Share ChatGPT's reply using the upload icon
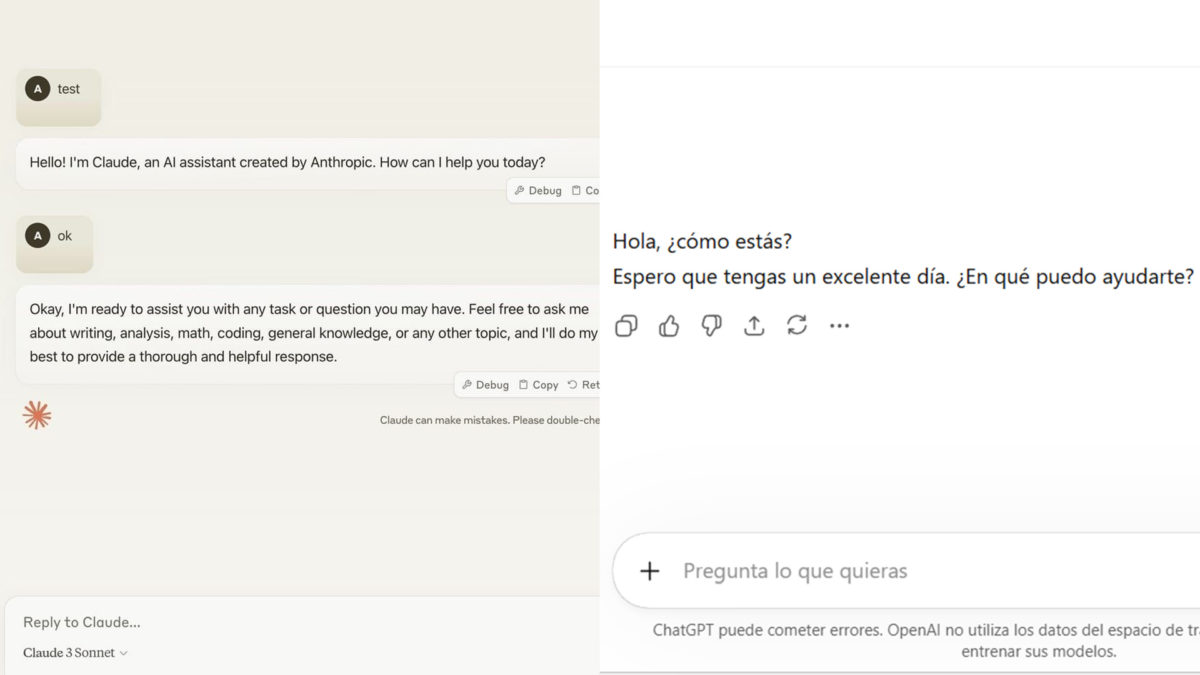 pos(754,326)
